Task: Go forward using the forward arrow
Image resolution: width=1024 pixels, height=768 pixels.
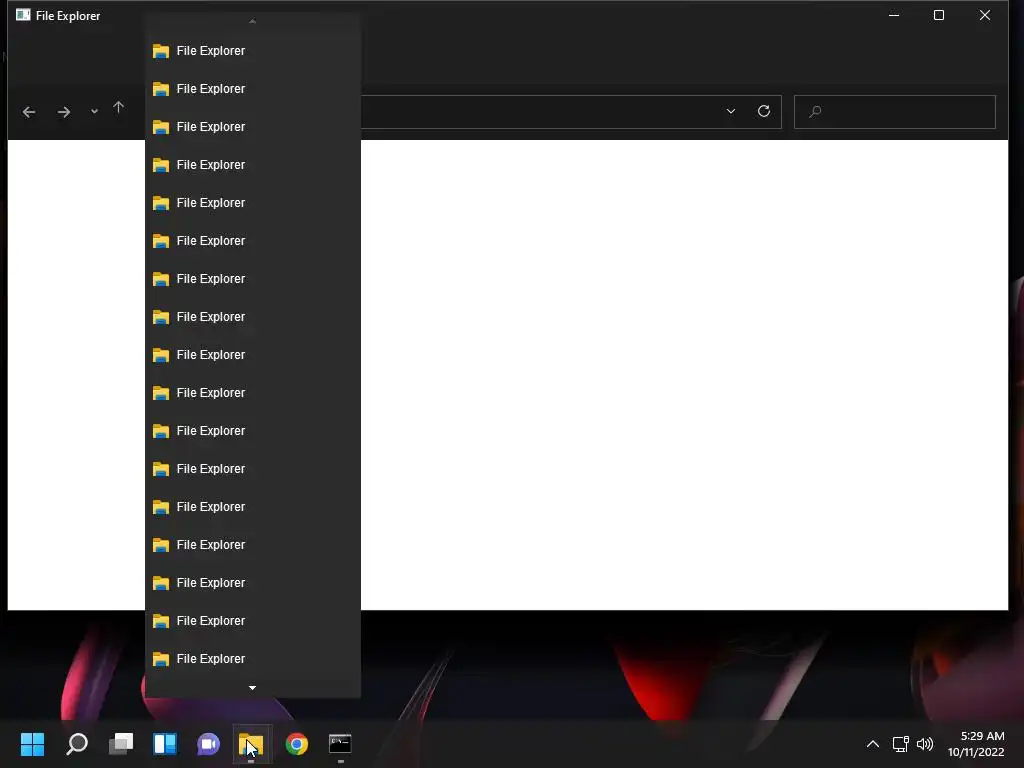Action: (x=63, y=112)
